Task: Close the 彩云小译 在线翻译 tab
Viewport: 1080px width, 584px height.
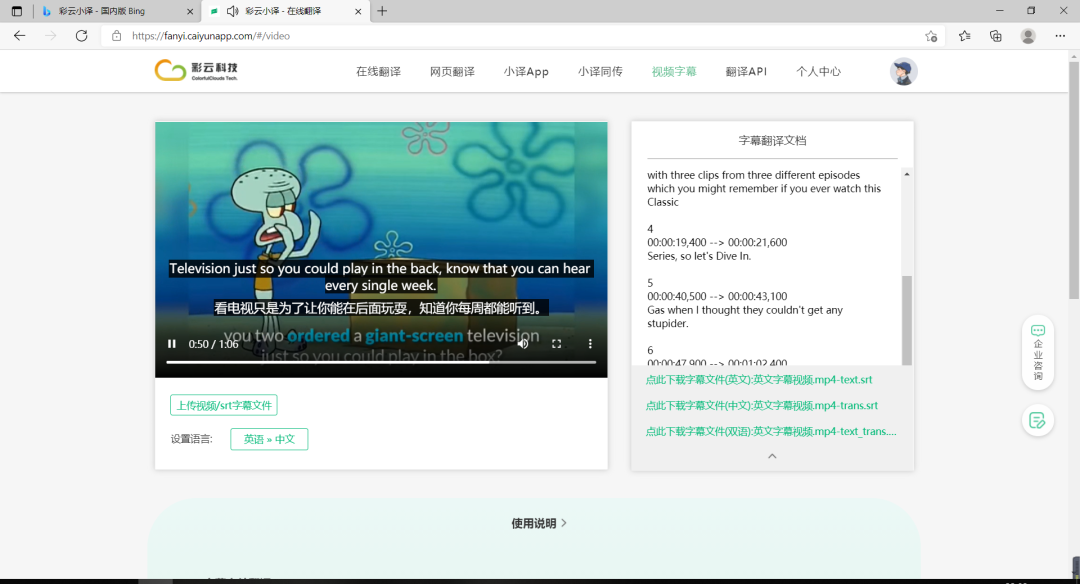Action: coord(358,11)
